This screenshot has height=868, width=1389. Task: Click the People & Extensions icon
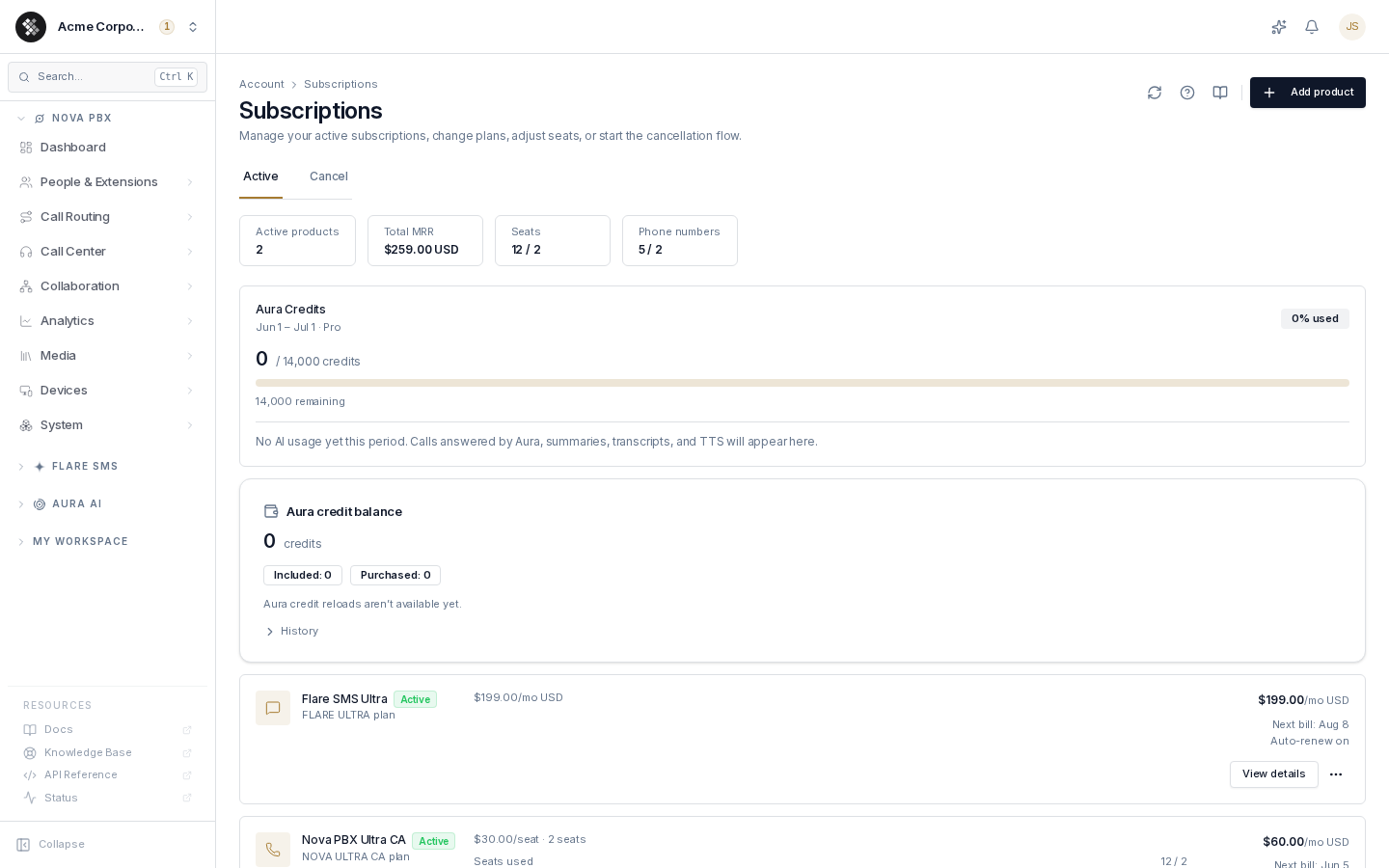[26, 182]
